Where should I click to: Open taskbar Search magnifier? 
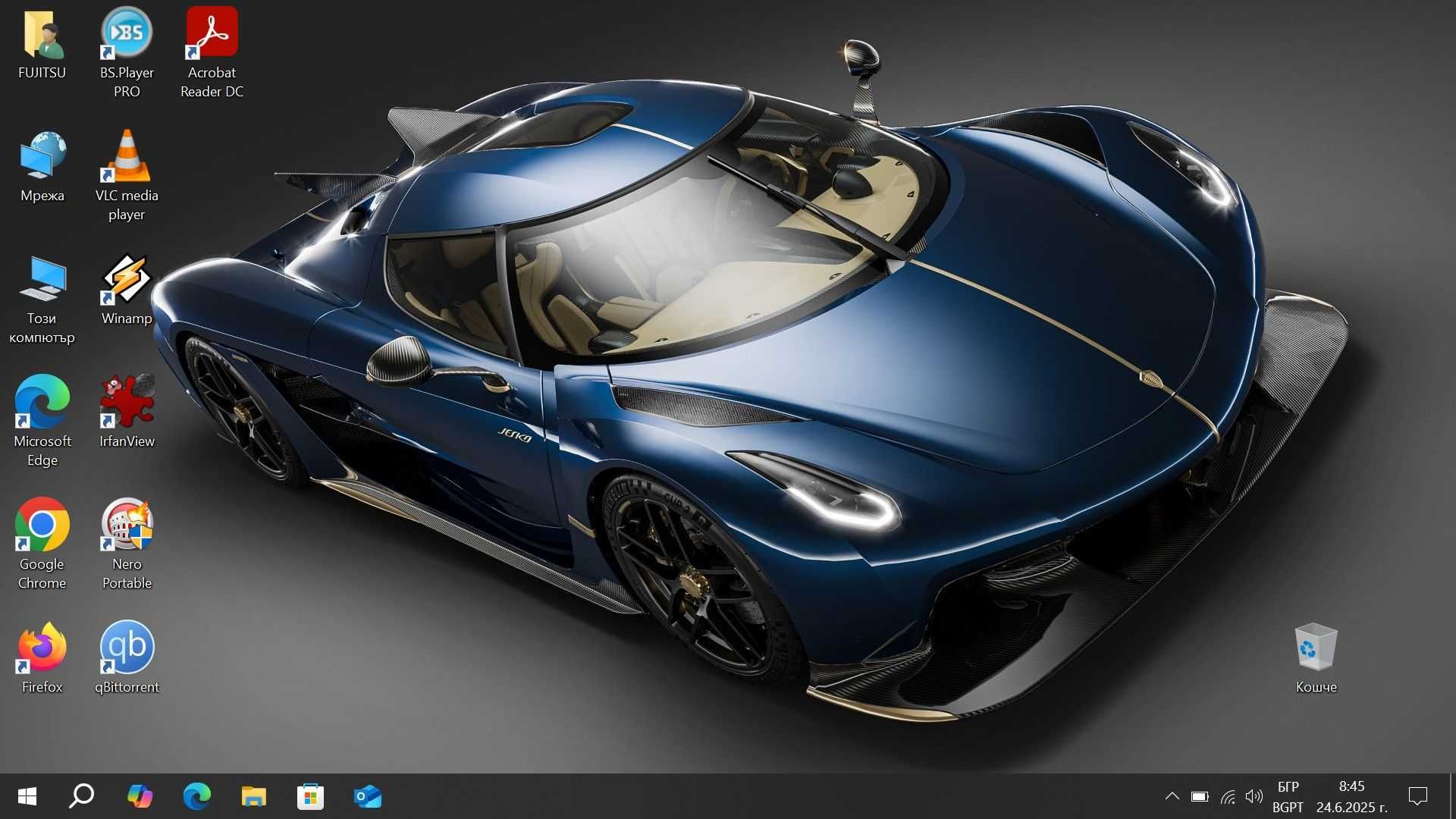(x=82, y=796)
